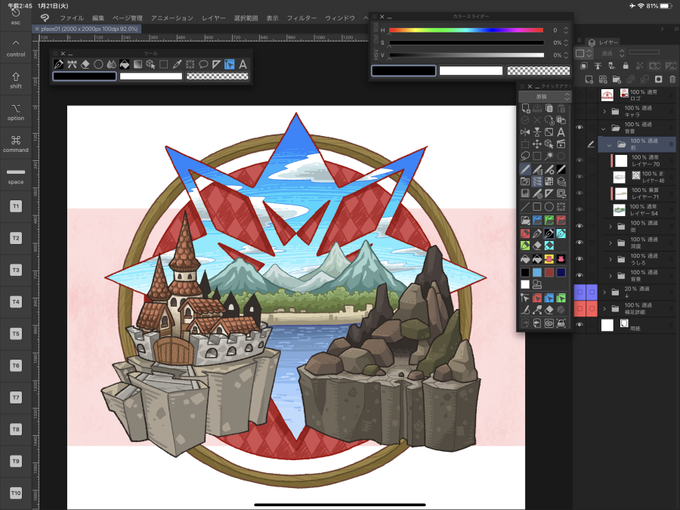Hide the レイヤー 70 layer via its eye
680x510 pixels.
tap(579, 160)
